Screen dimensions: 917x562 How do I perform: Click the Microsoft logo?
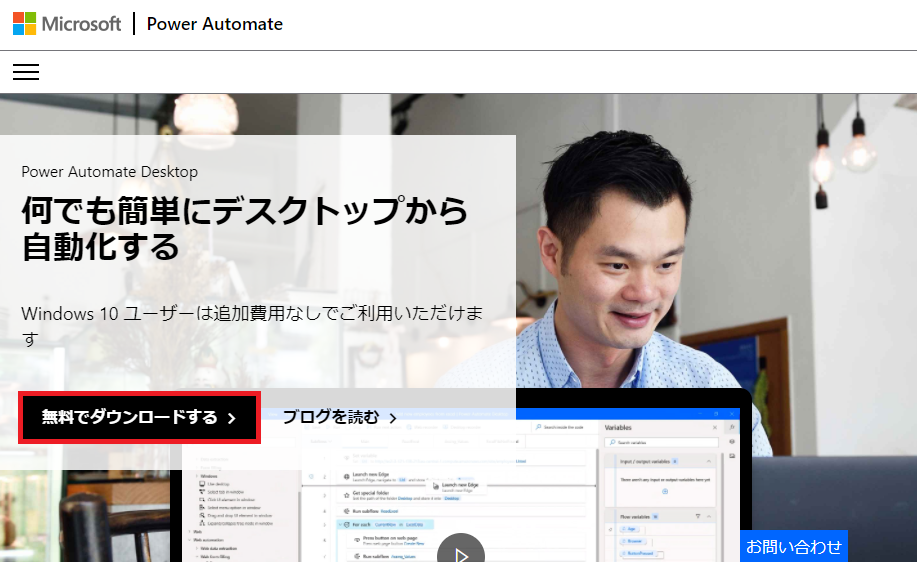67,24
